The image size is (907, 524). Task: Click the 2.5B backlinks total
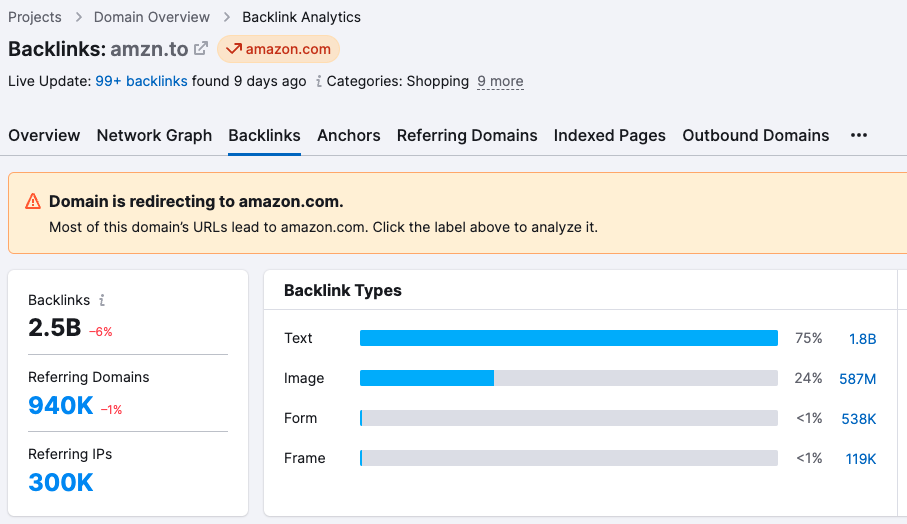tap(54, 328)
